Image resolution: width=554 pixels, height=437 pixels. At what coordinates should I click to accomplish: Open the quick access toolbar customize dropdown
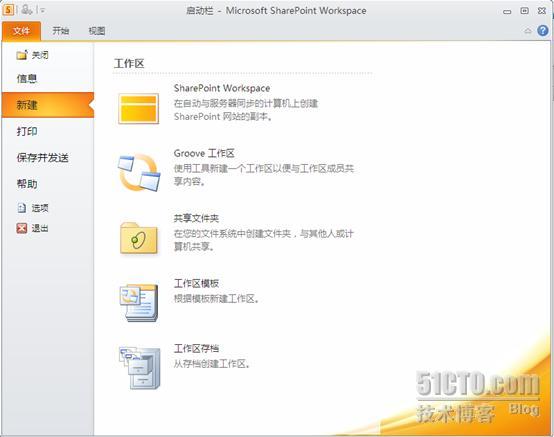[42, 11]
